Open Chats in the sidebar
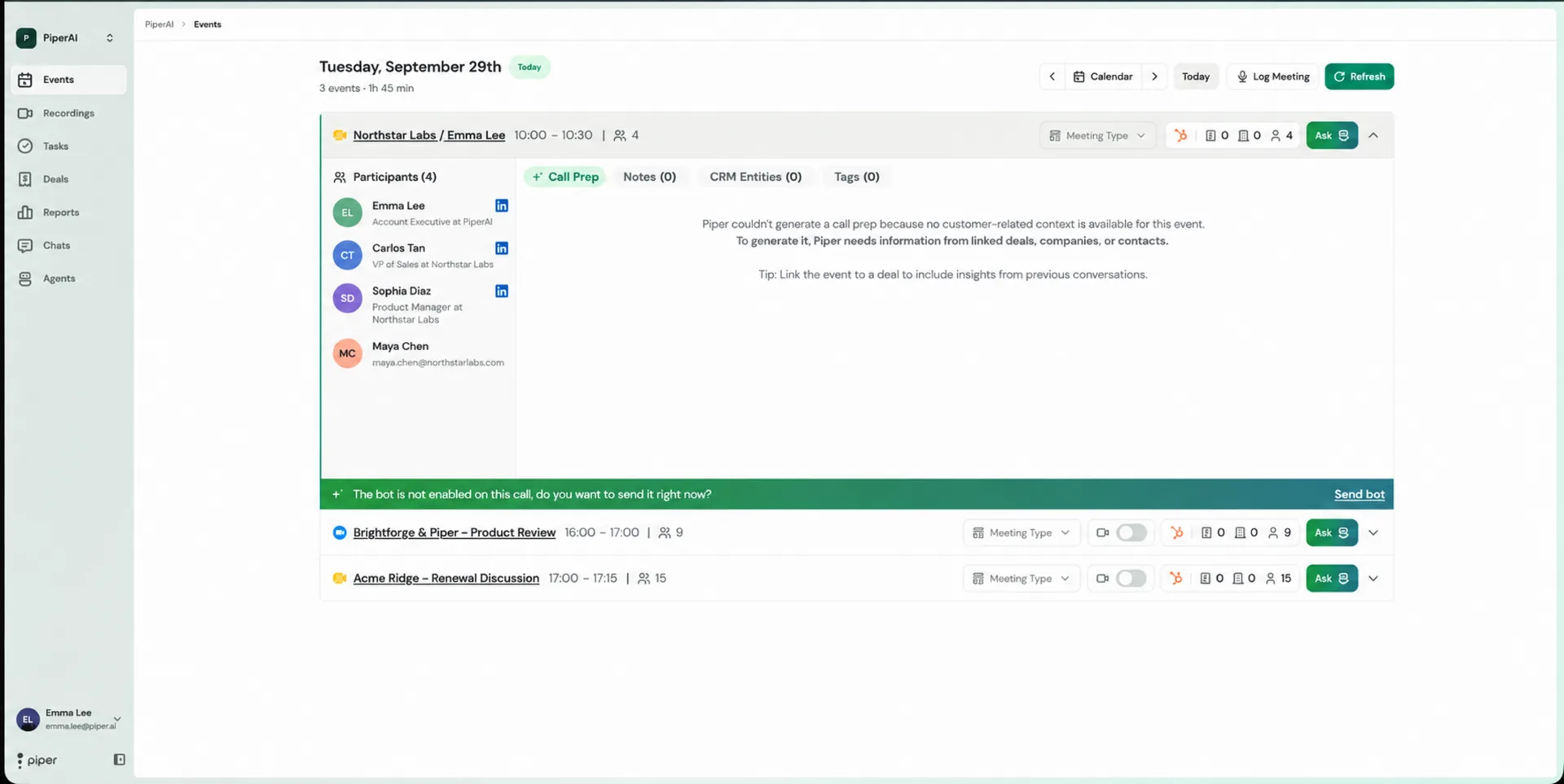This screenshot has height=784, width=1564. [x=68, y=245]
